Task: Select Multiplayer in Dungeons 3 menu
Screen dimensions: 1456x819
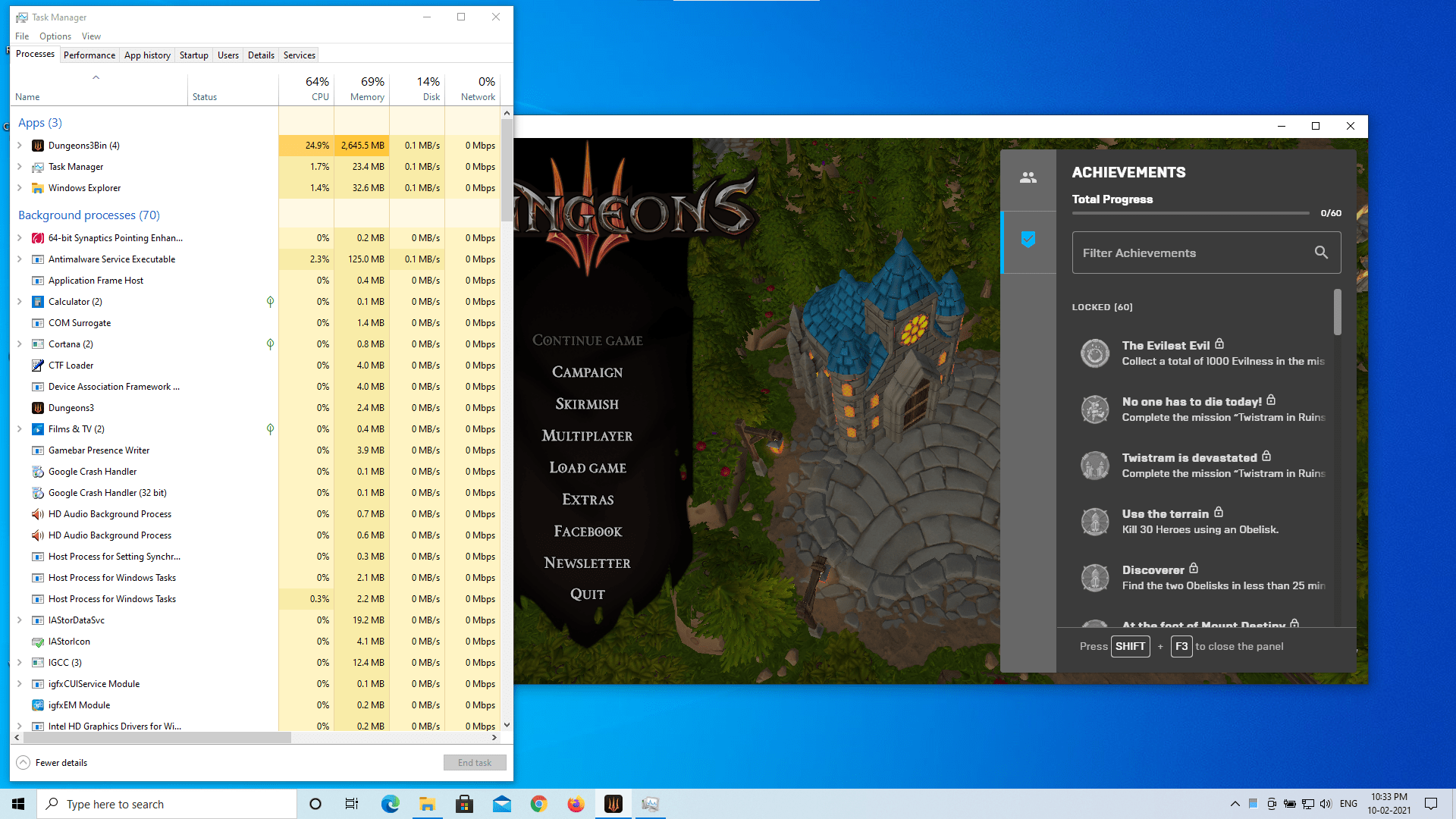Action: pos(588,436)
